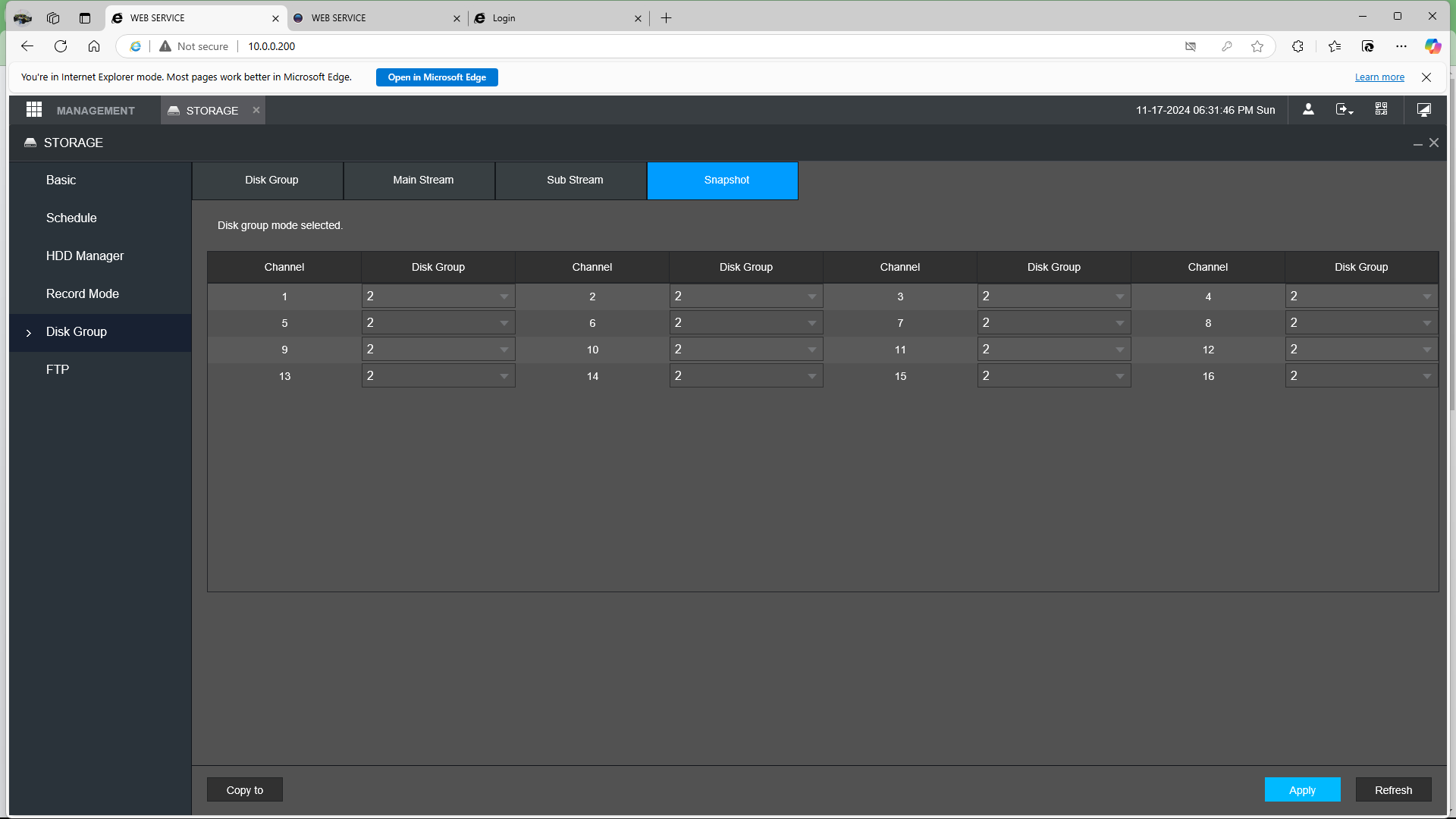Open Disk Group dropdown for channel 1
Screen dimensions: 1456x819
pyautogui.click(x=438, y=297)
